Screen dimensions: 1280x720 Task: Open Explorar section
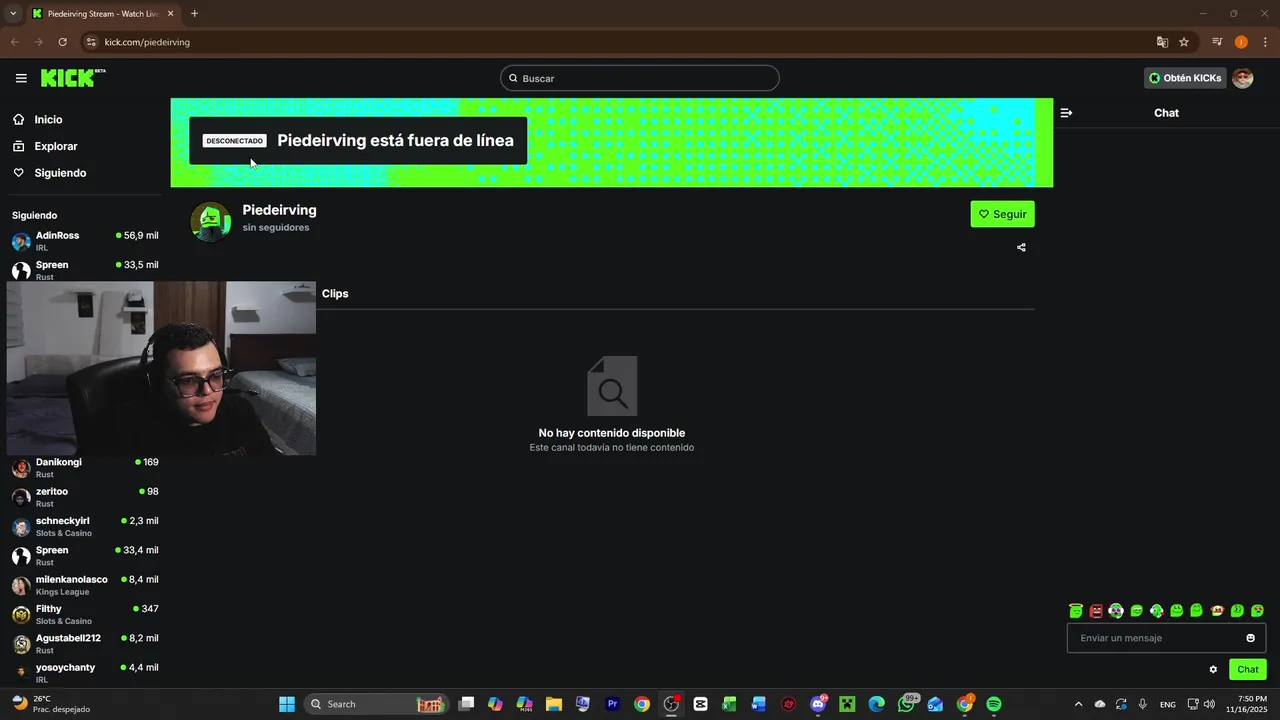tap(55, 146)
